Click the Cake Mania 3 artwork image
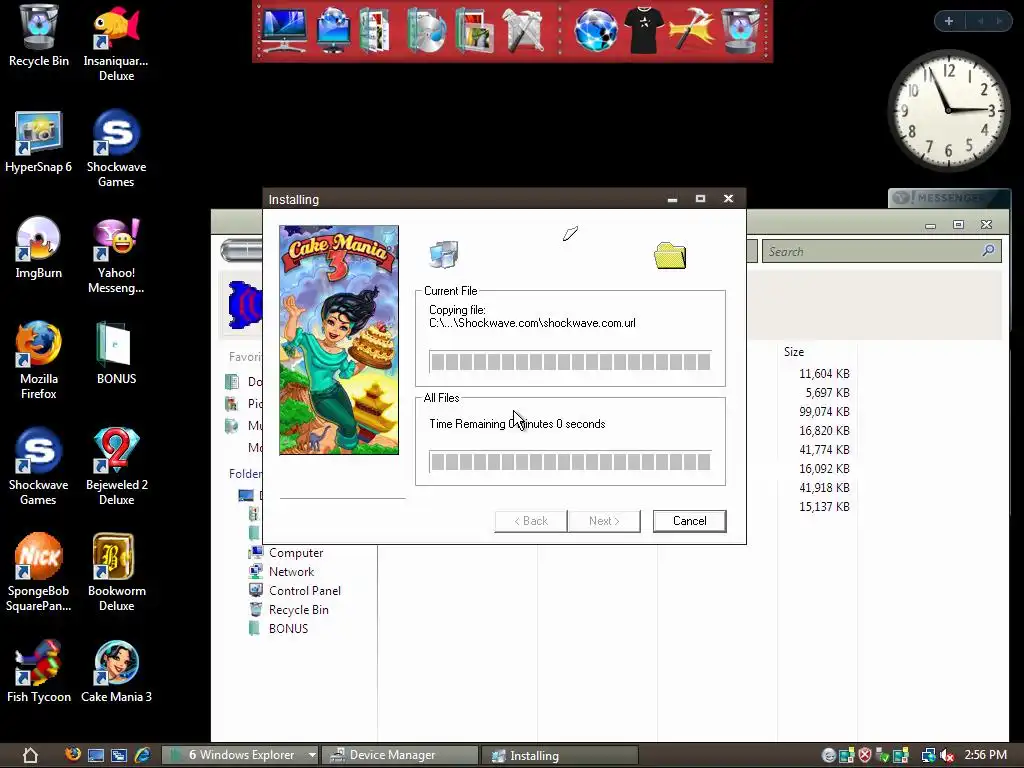Viewport: 1024px width, 768px height. (x=339, y=340)
